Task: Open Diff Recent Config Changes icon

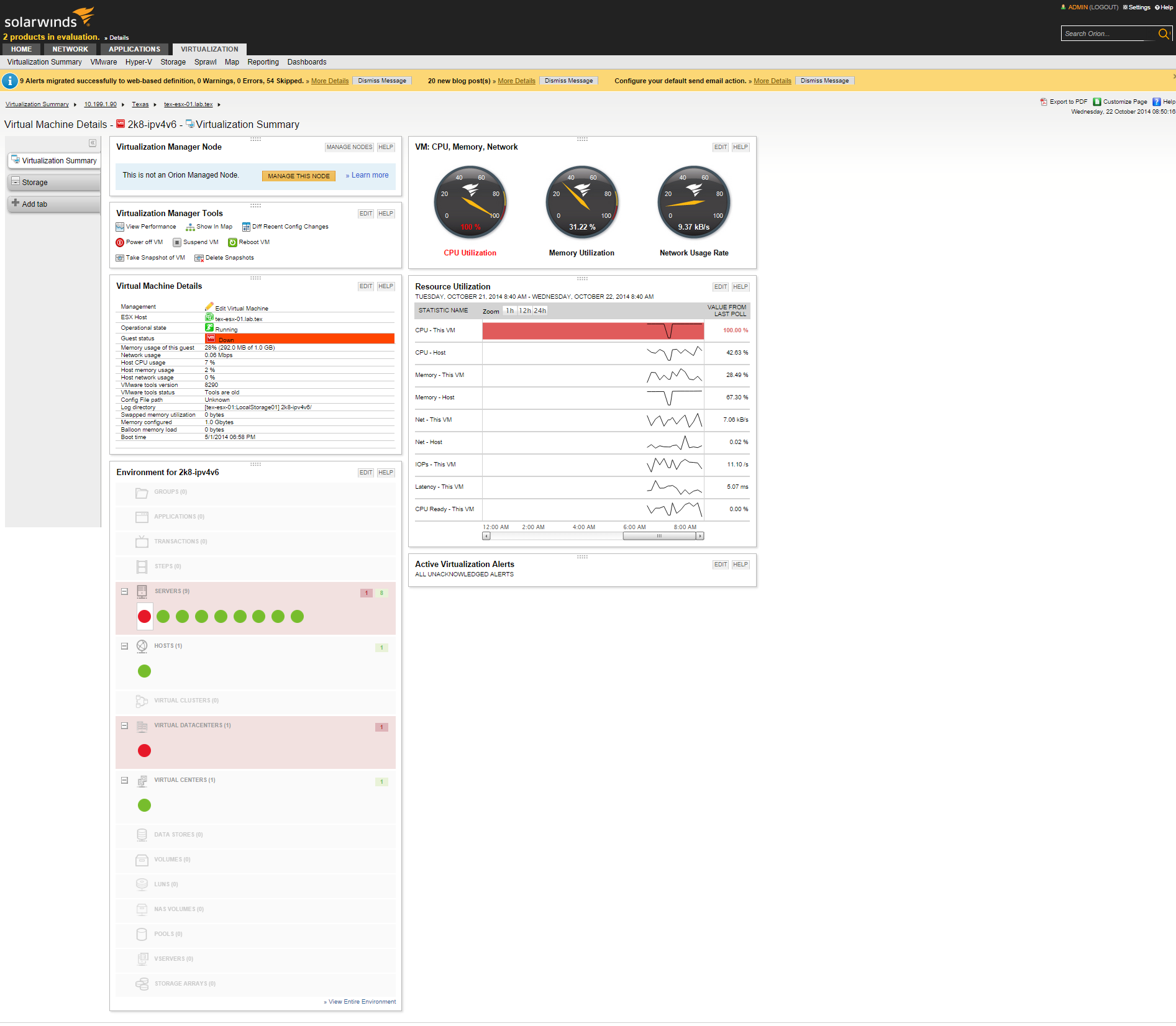Action: (x=246, y=227)
